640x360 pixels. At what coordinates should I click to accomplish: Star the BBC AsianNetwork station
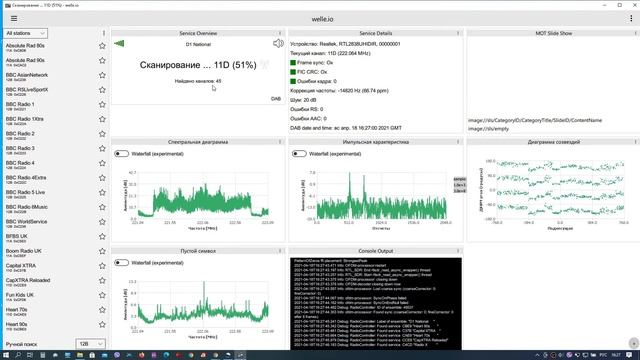click(x=102, y=76)
